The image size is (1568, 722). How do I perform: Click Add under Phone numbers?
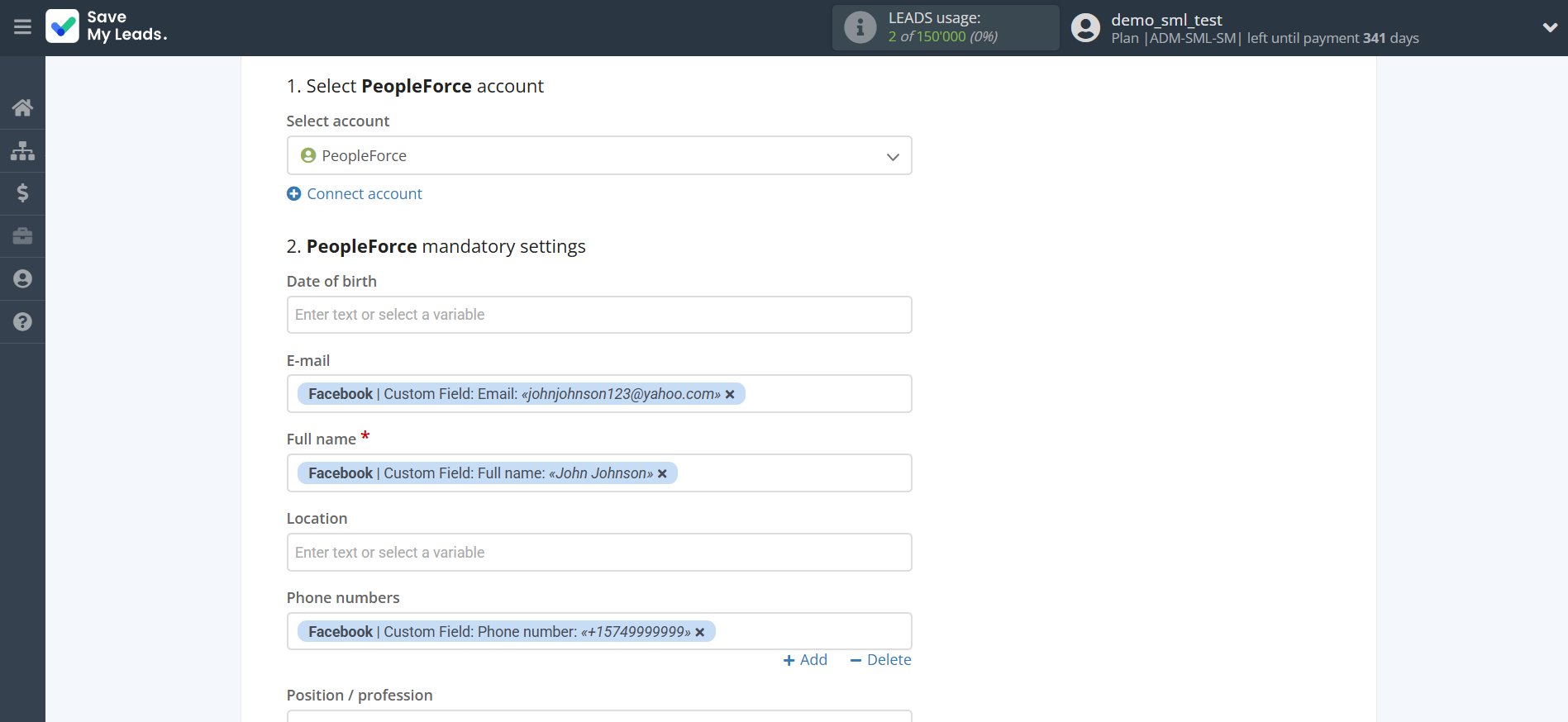[805, 660]
